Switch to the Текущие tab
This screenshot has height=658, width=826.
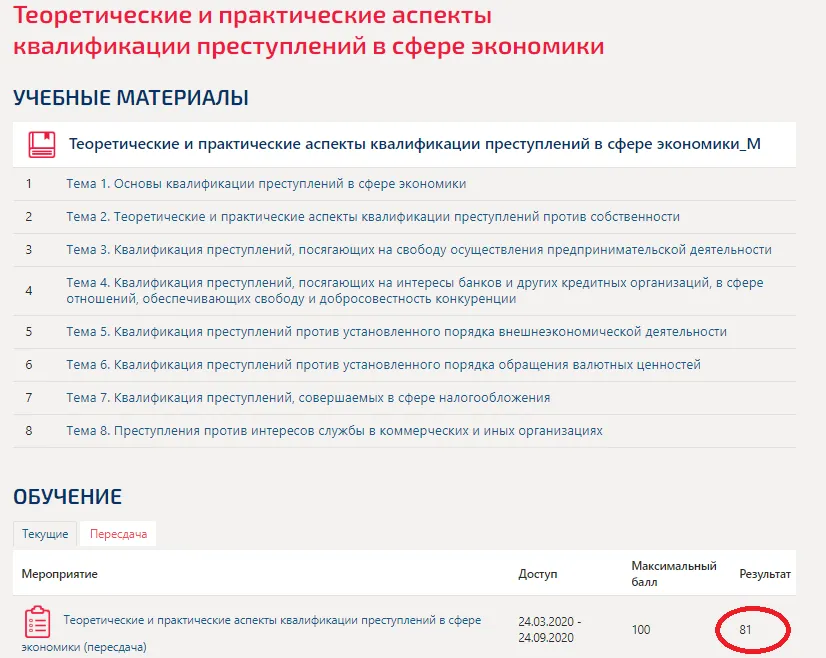45,534
